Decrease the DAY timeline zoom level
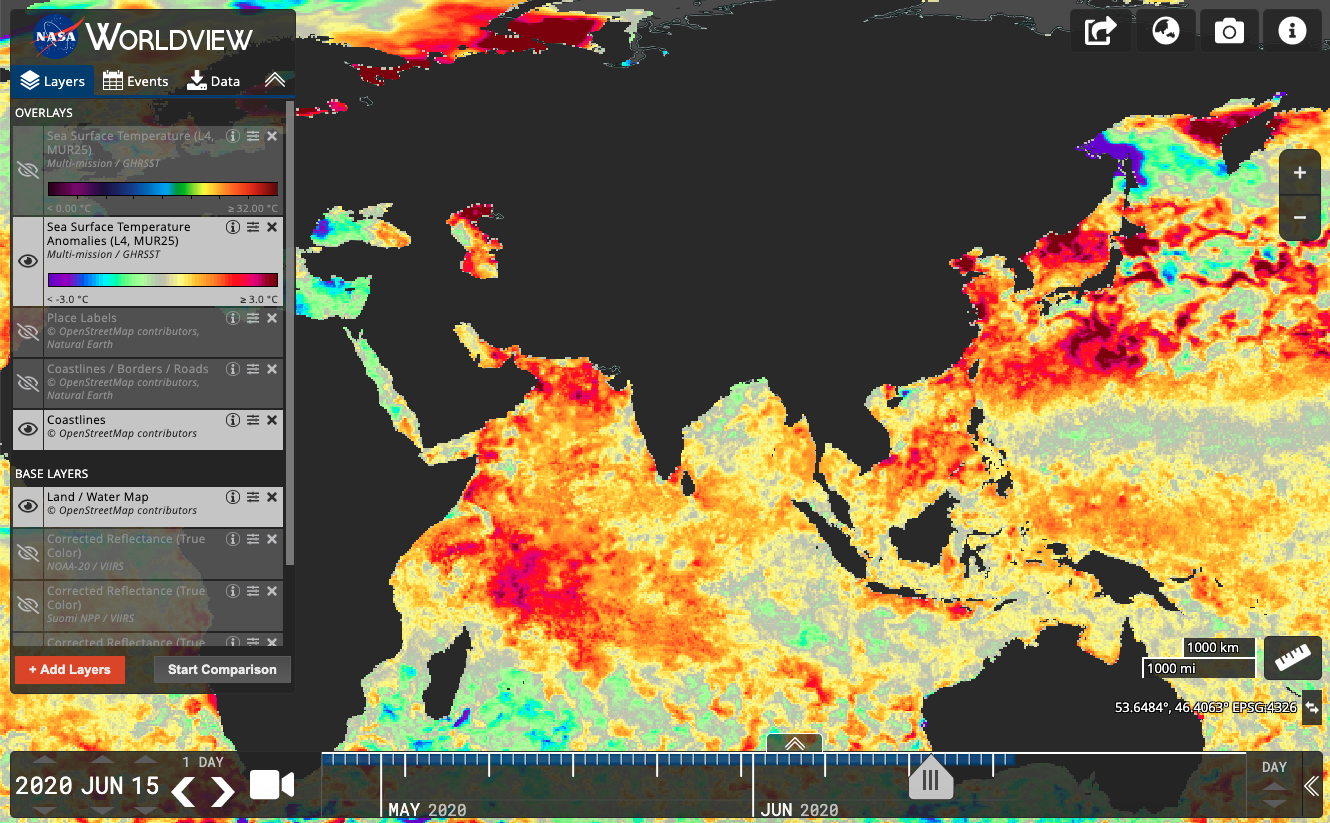 1274,802
